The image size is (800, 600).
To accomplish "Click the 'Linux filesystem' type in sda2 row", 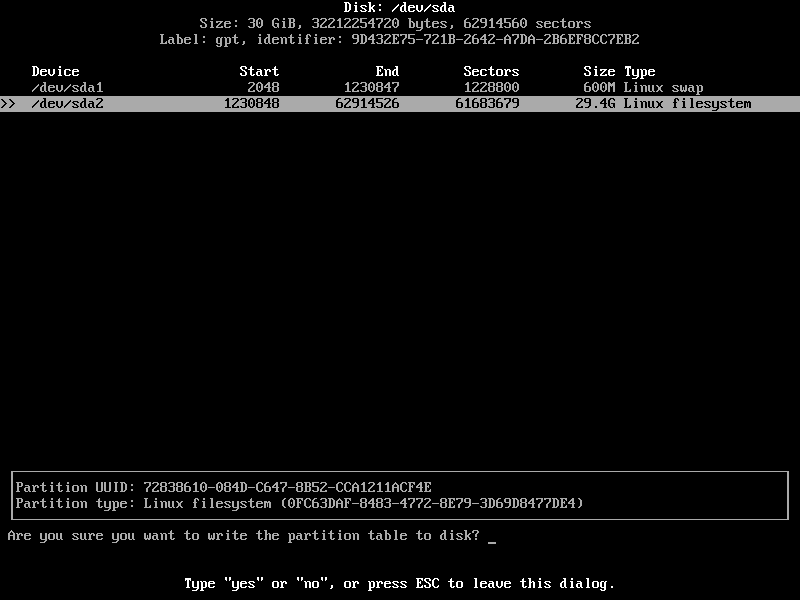I will click(x=687, y=104).
